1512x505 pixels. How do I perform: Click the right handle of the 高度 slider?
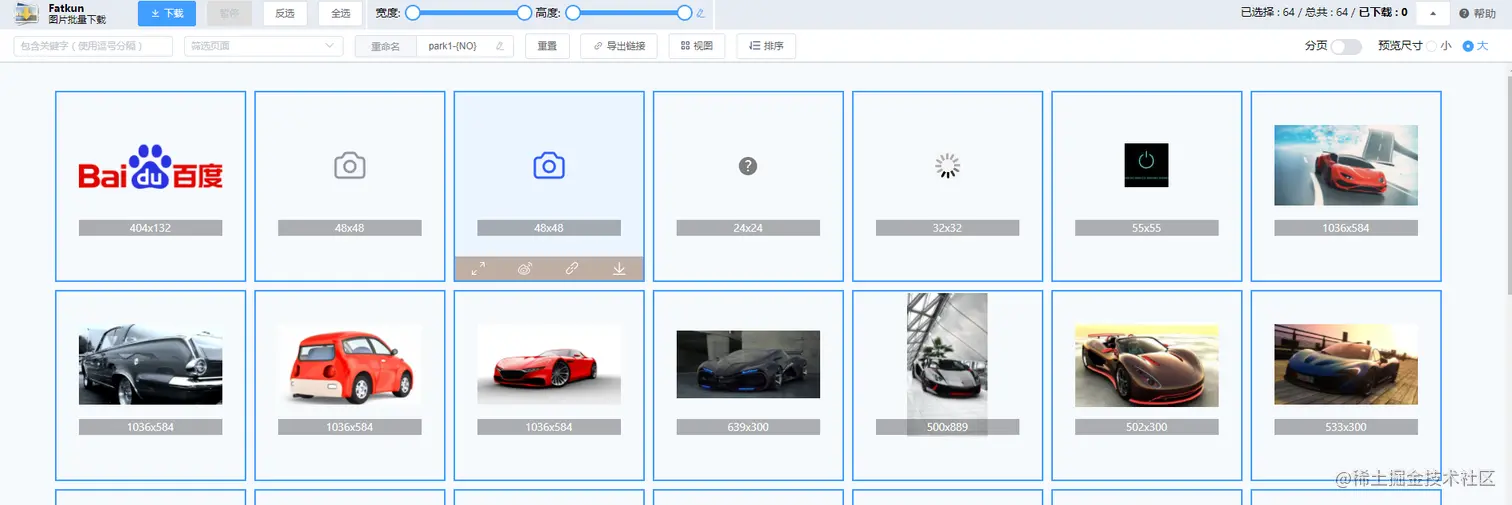pos(685,13)
